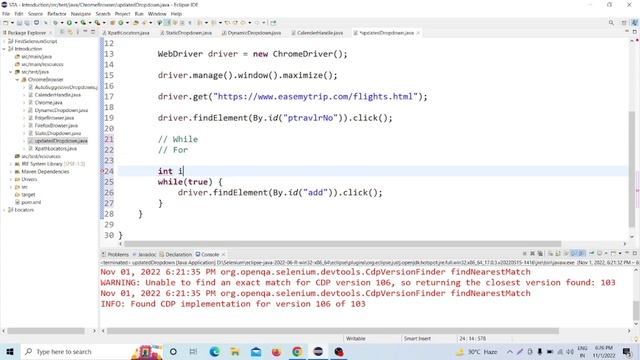This screenshot has width=640, height=360.
Task: Collapse the Introduction project node
Action: pos(4,49)
